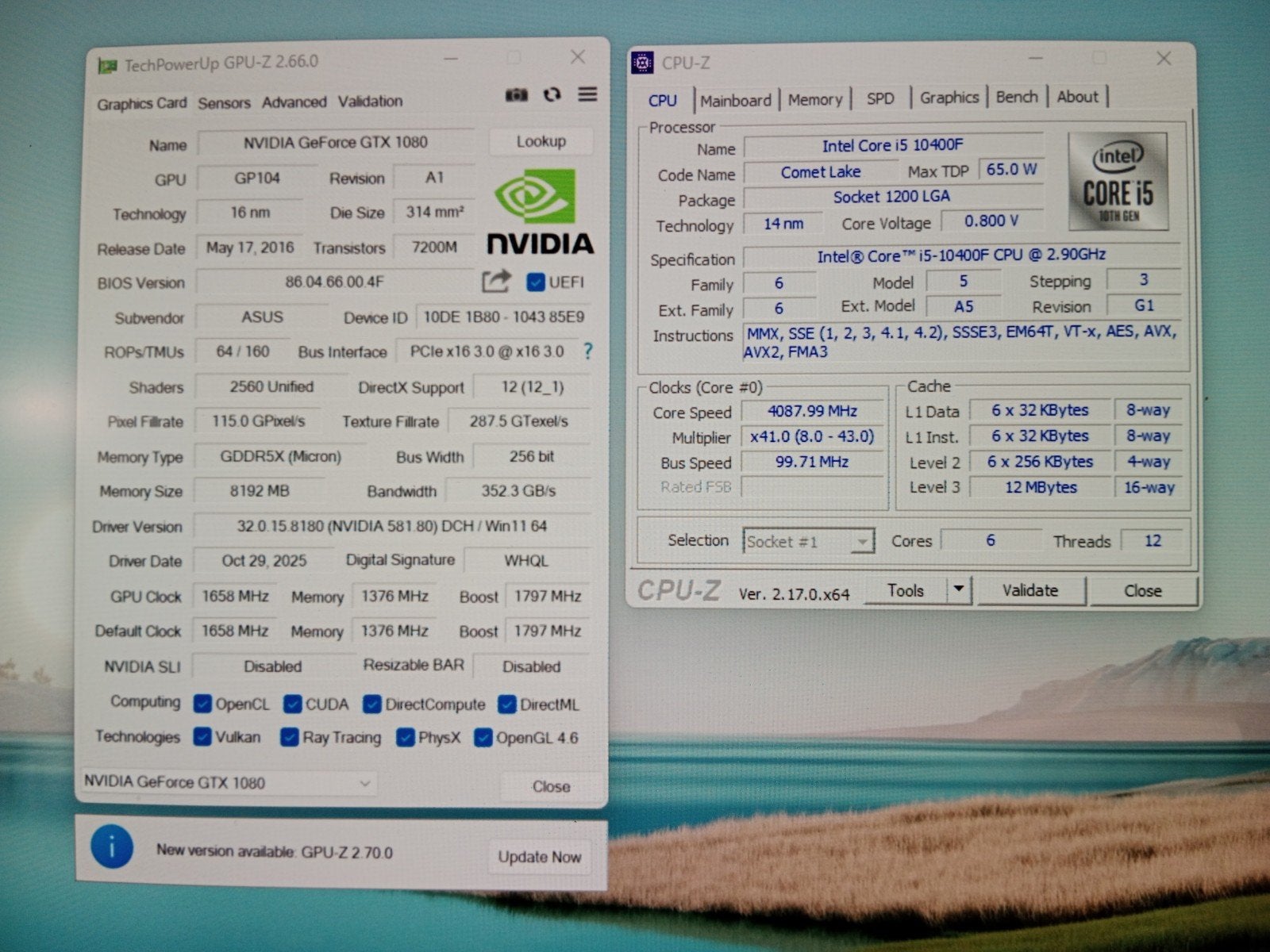
Task: Toggle the UEFI checkbox
Action: [535, 282]
